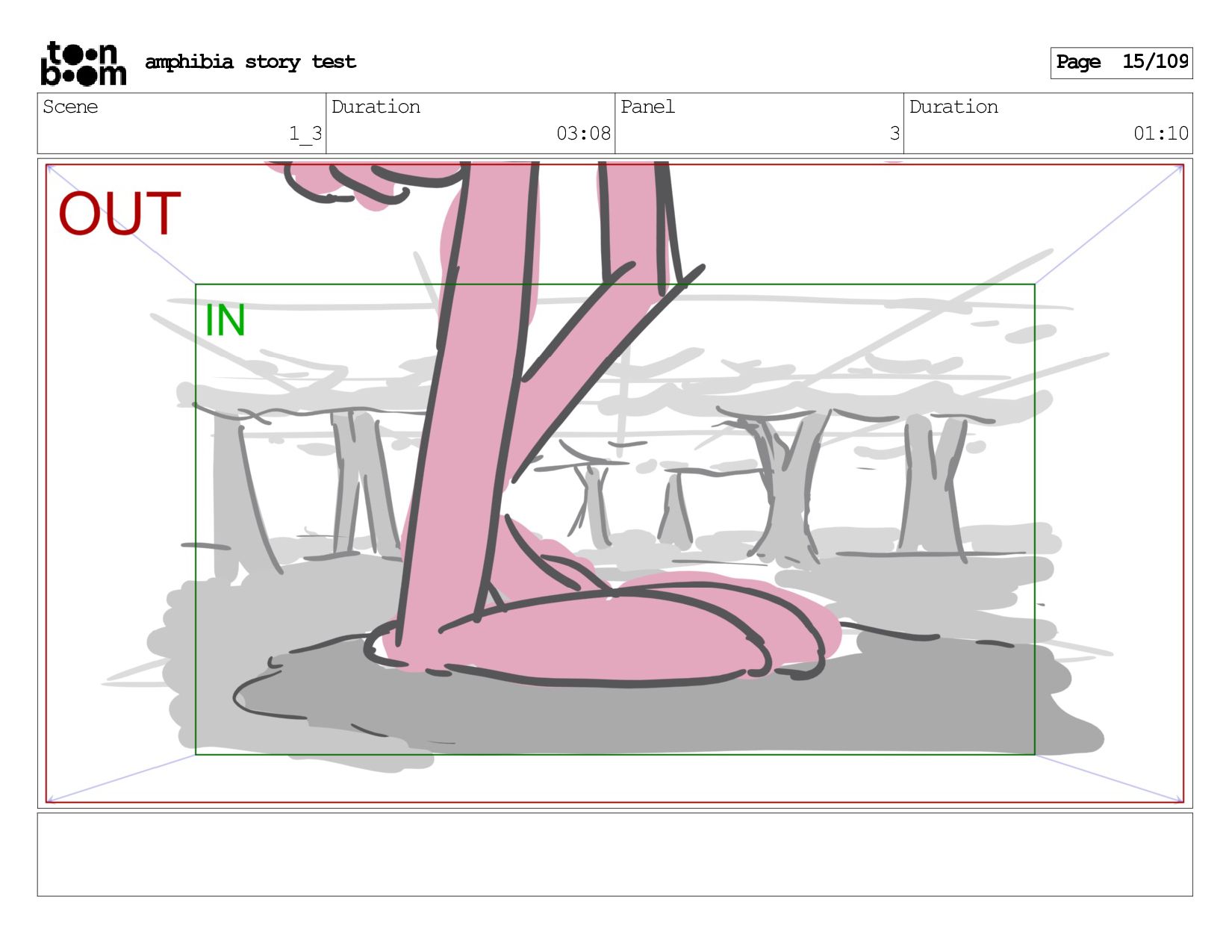Click the red 'OUT' camera label

[x=119, y=214]
